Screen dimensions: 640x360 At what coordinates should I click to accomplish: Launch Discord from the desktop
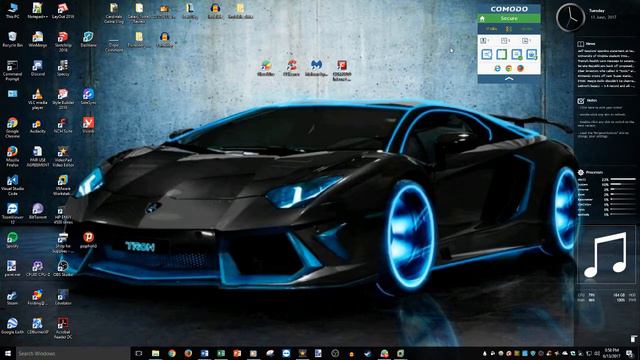point(38,68)
